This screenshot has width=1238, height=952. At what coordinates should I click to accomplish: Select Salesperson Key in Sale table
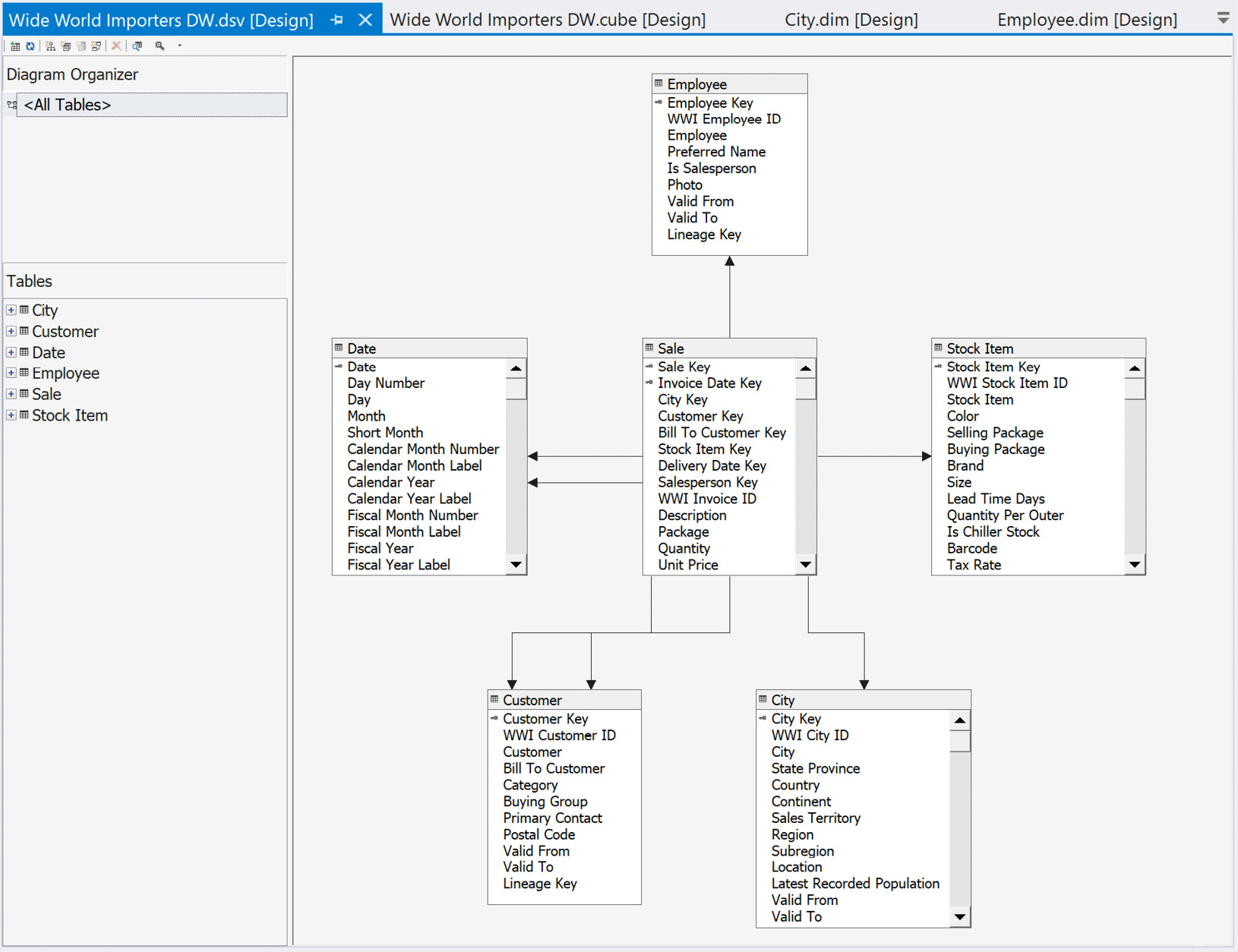point(708,483)
